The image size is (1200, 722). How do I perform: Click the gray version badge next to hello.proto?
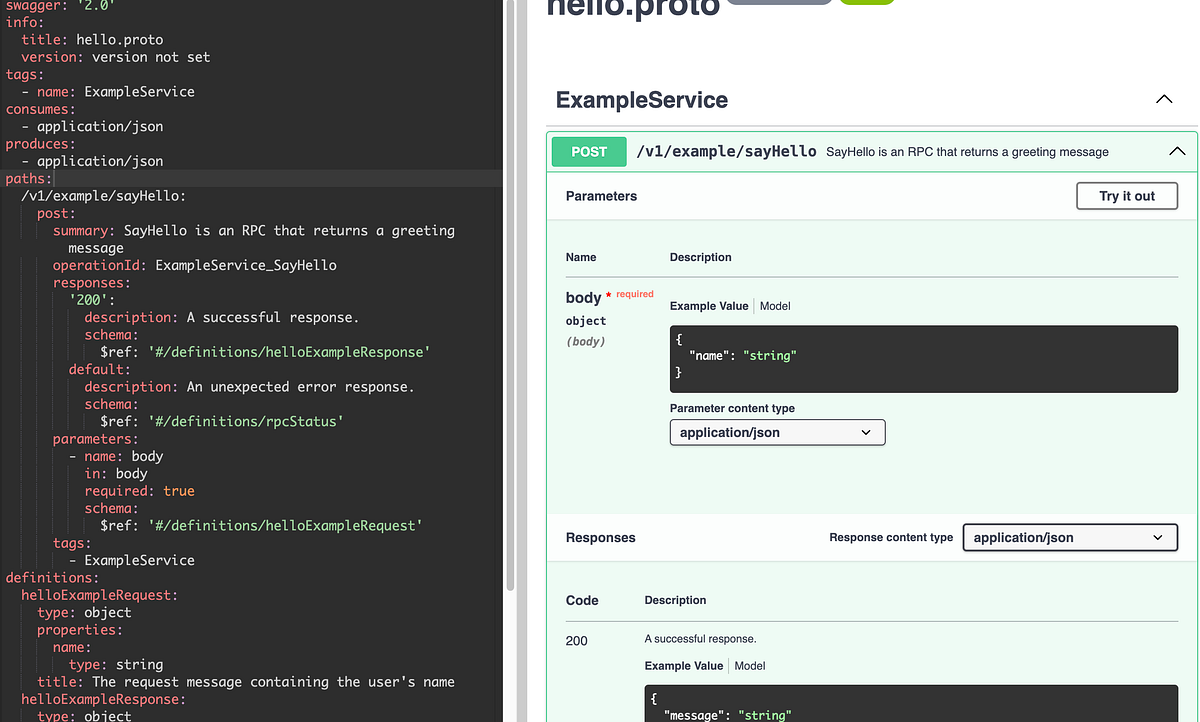(x=780, y=4)
